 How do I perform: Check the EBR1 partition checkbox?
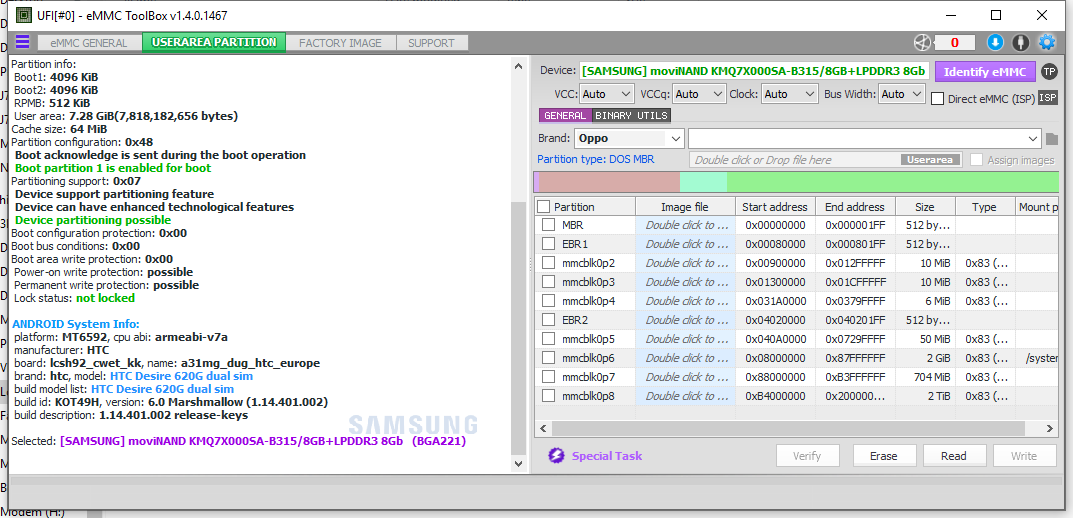[x=548, y=244]
